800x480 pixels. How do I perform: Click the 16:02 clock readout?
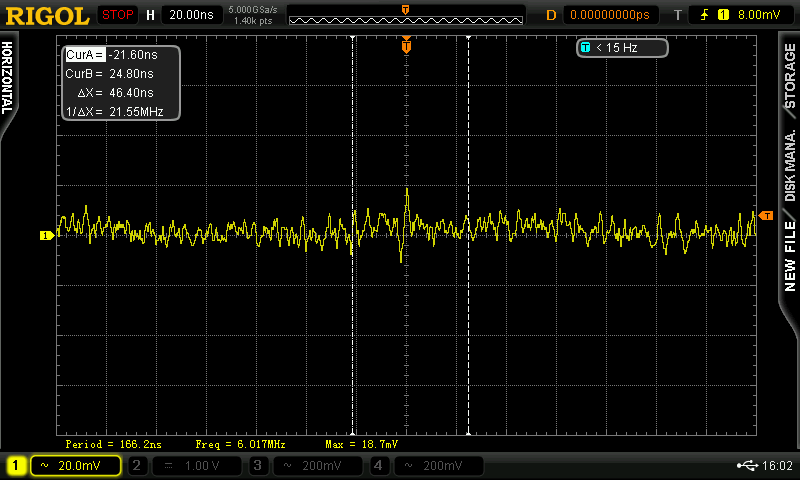pos(777,465)
